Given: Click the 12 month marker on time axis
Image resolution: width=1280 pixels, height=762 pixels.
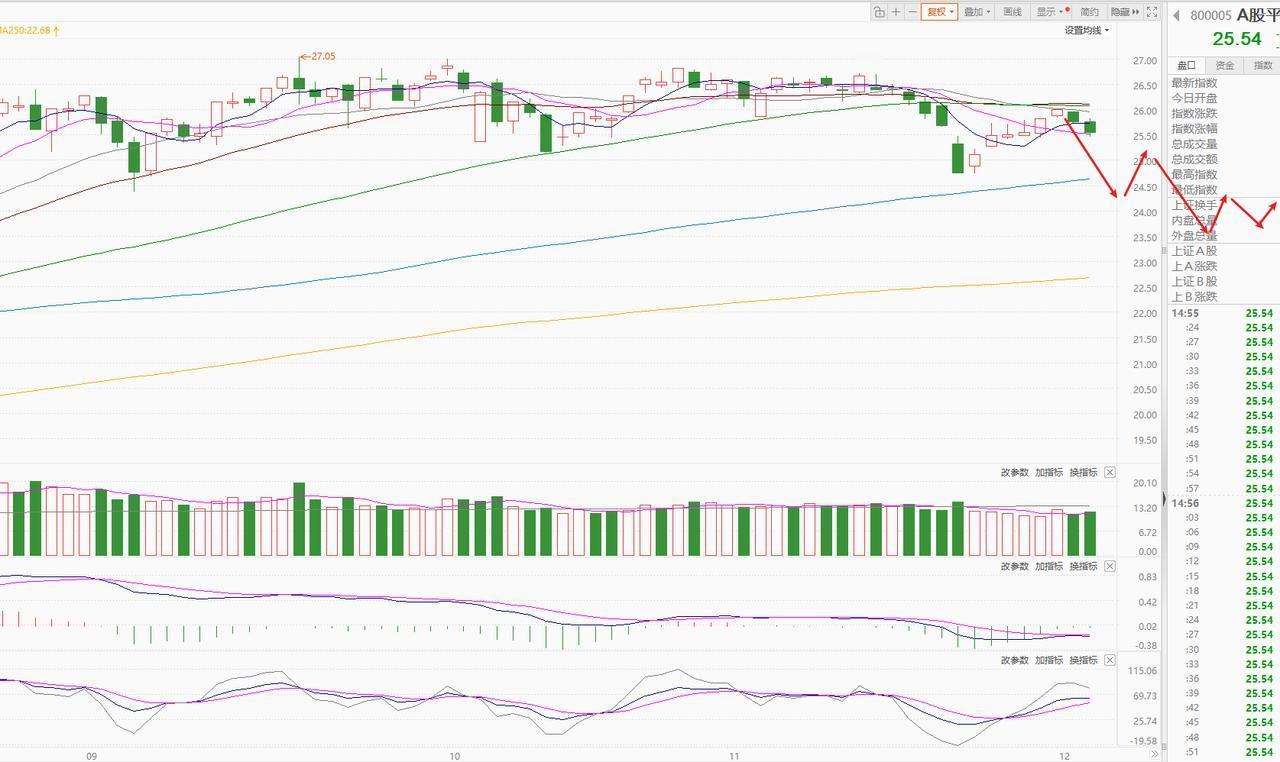Looking at the screenshot, I should (1066, 756).
